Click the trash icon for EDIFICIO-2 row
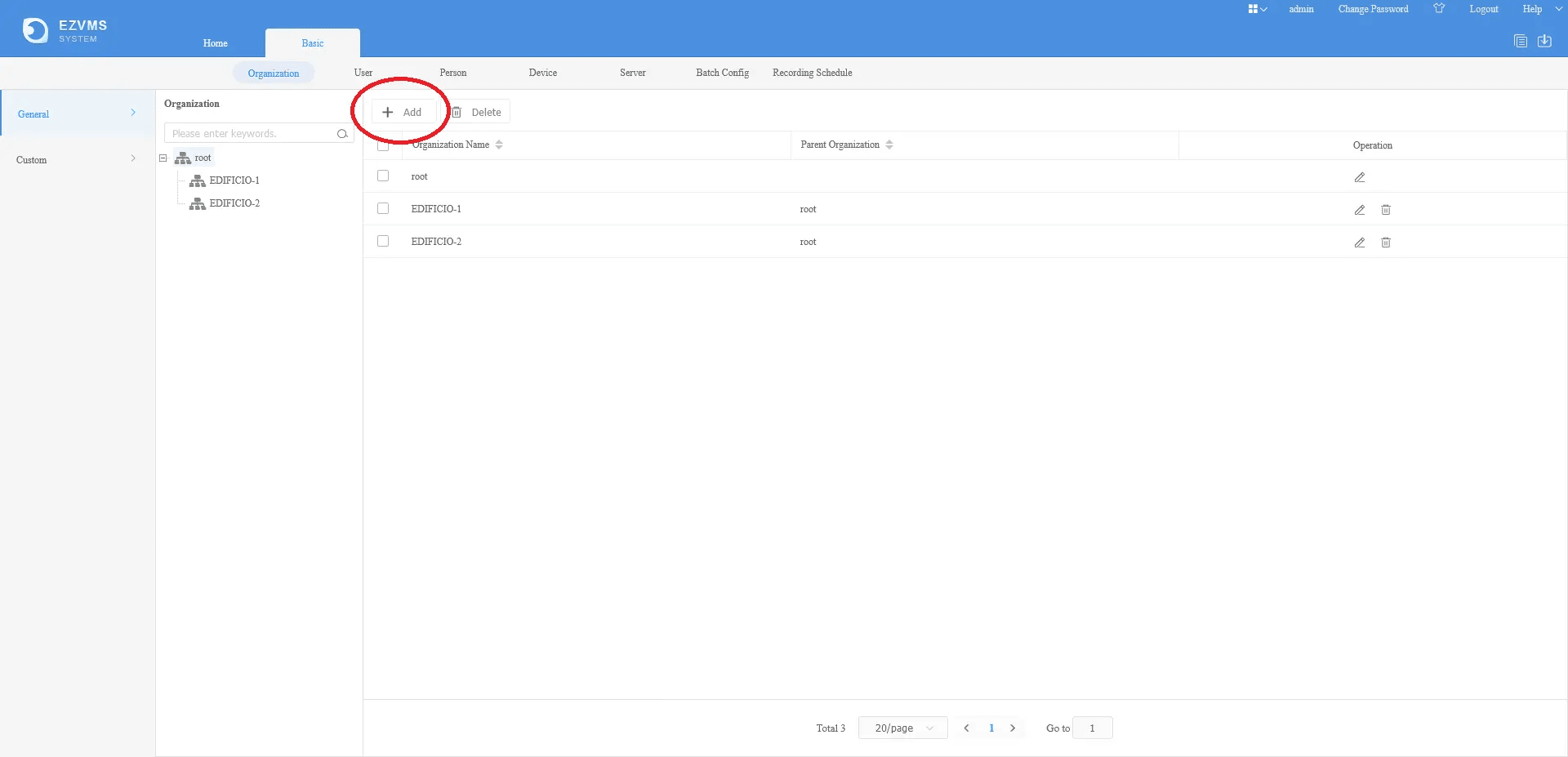The width and height of the screenshot is (1568, 757). (1386, 243)
